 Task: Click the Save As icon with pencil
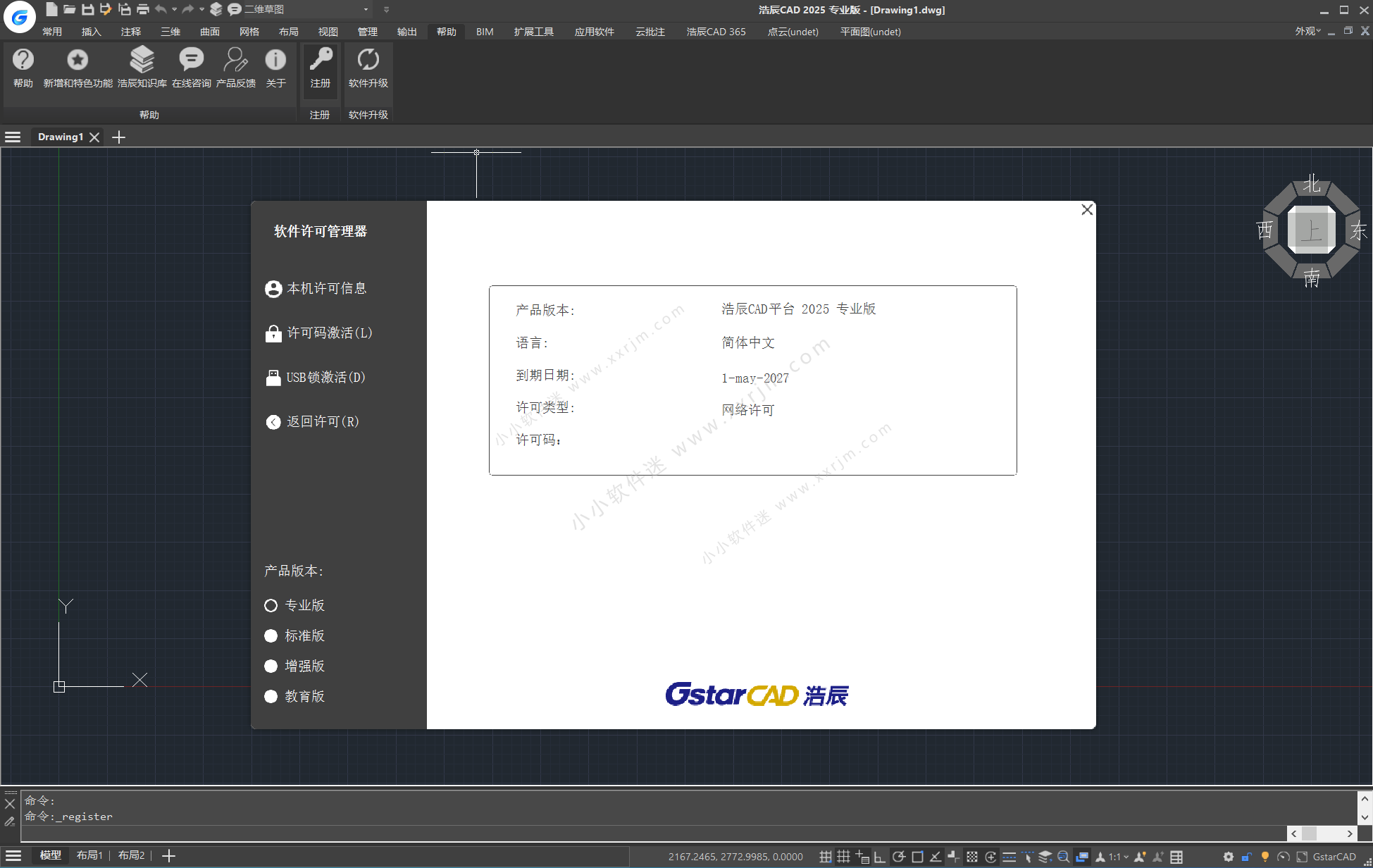106,9
